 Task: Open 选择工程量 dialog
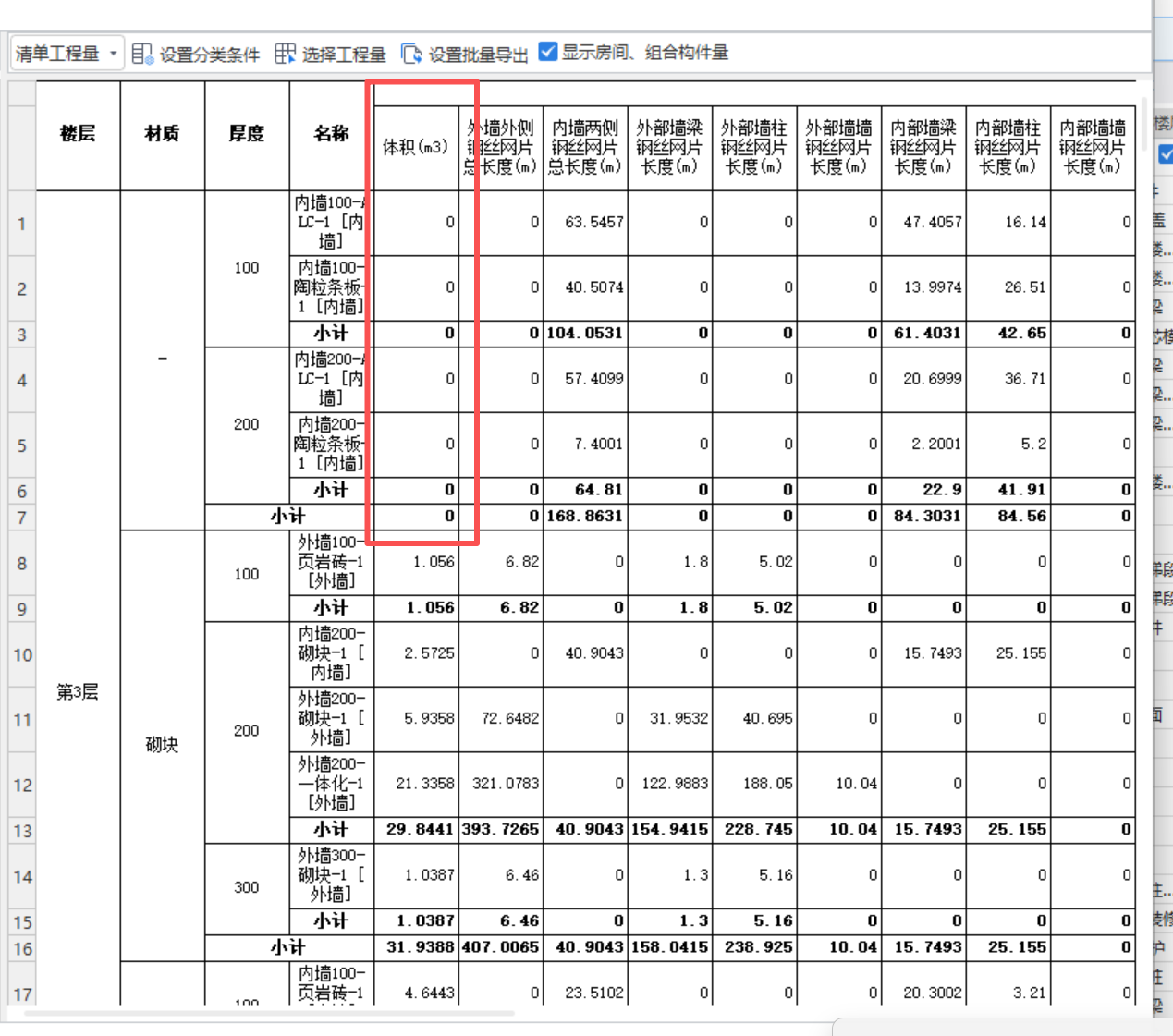pos(344,55)
